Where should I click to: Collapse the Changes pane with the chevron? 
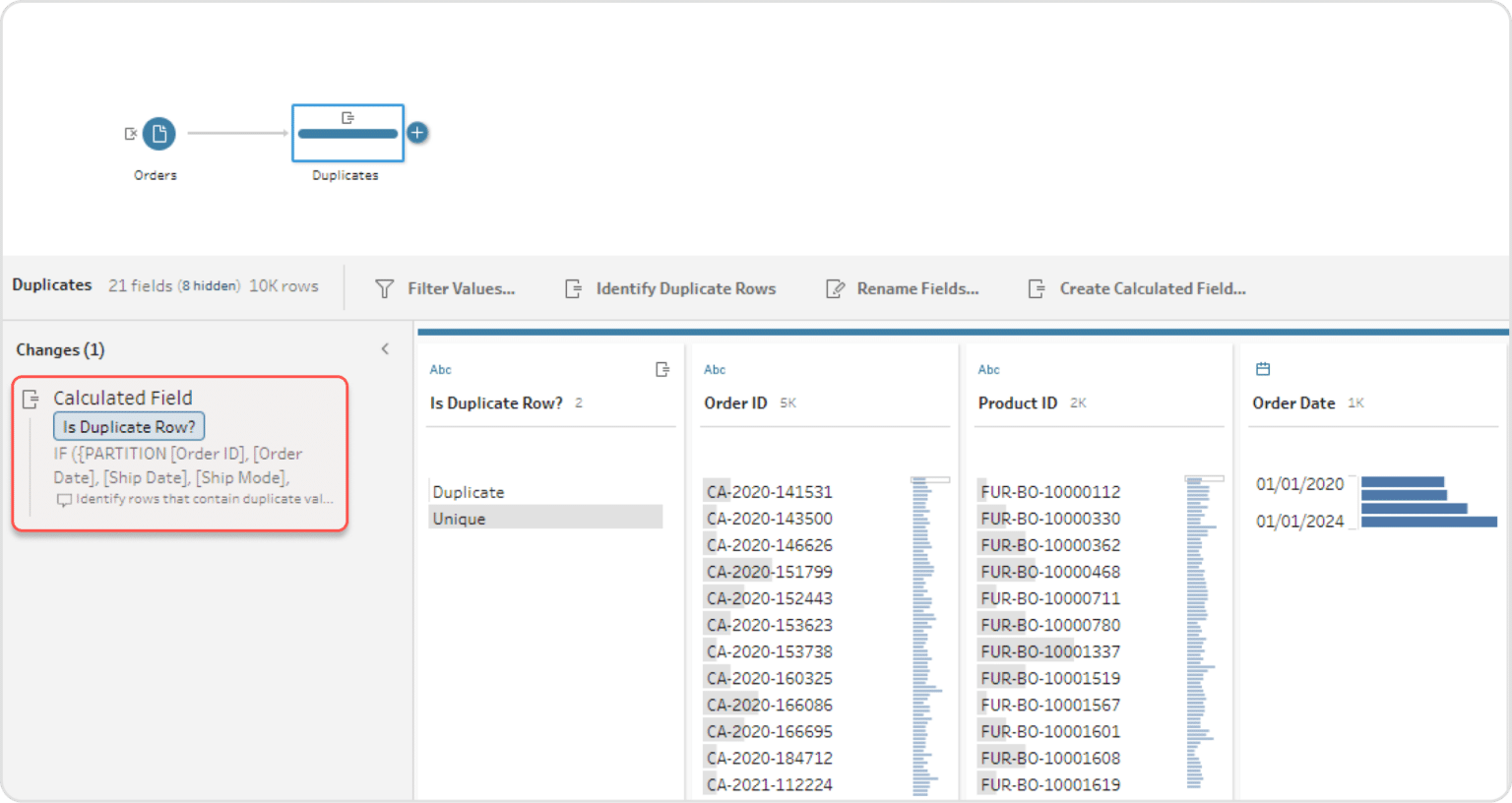[x=385, y=348]
